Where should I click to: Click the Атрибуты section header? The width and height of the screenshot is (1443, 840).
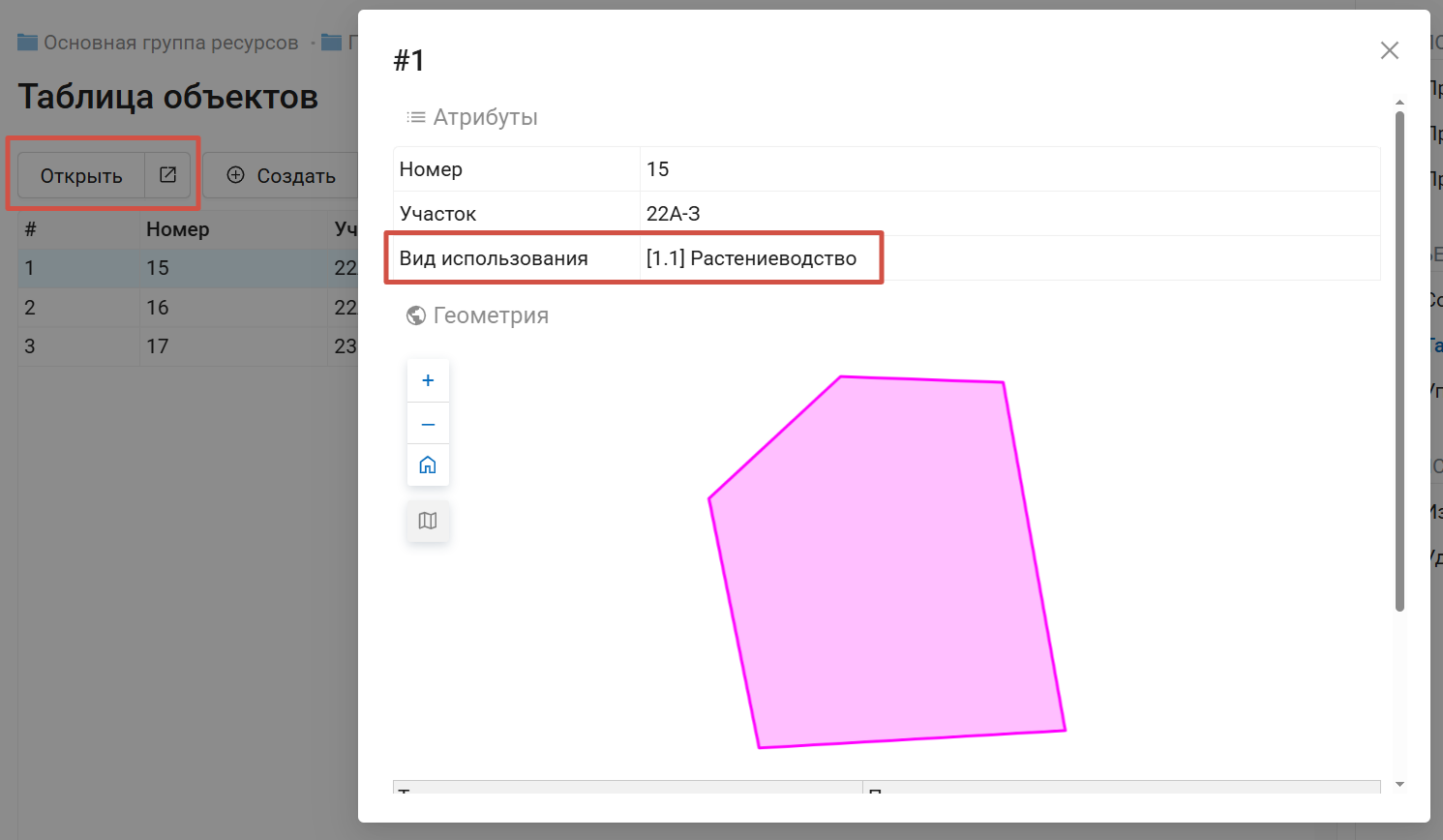click(x=484, y=117)
